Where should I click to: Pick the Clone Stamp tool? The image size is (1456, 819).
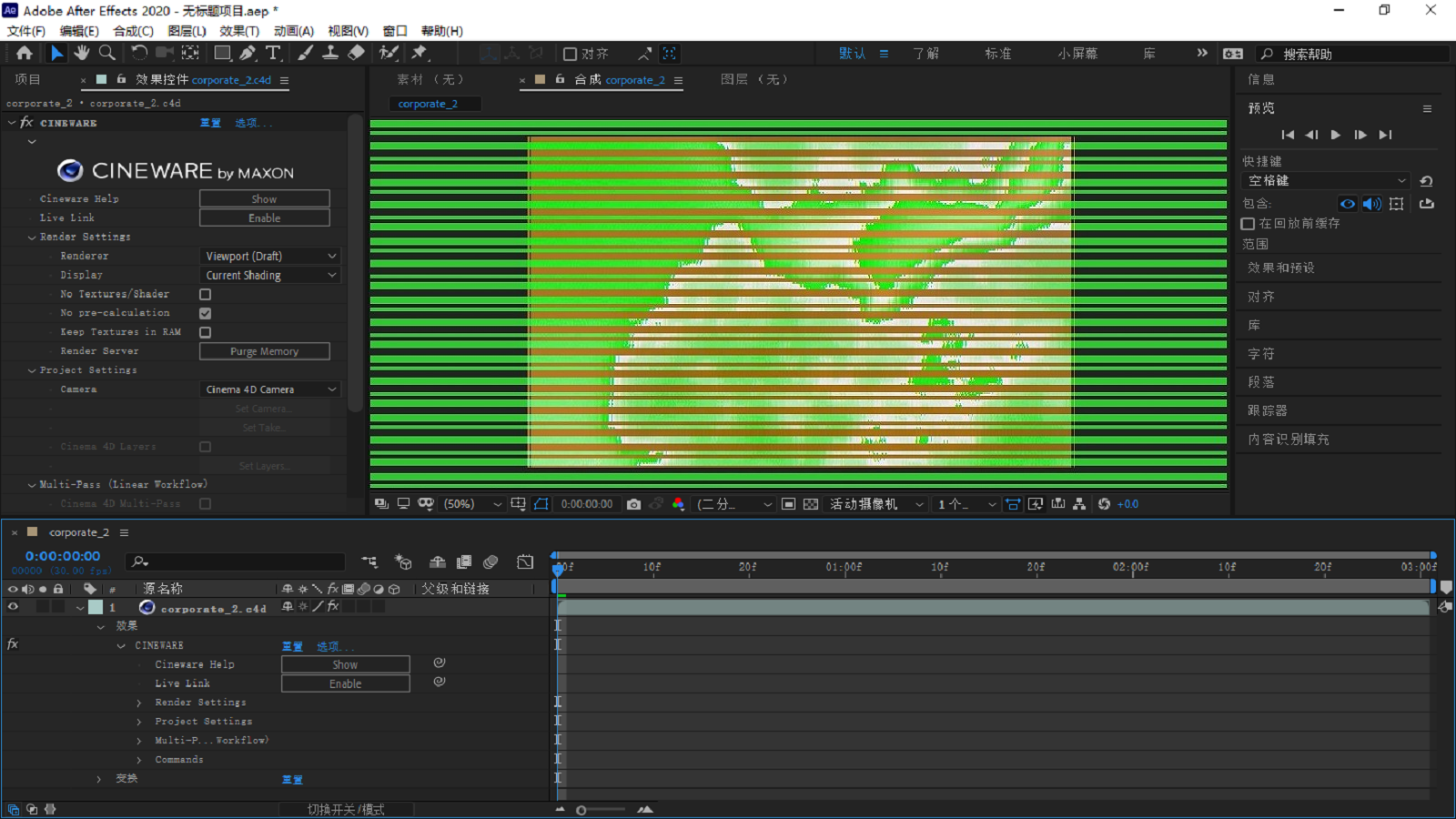[329, 53]
